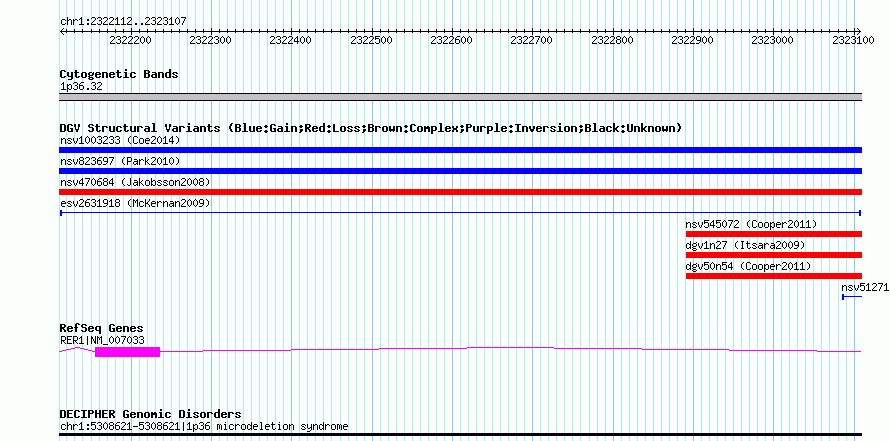Click the DECIPHER black disorder bar
Image resolution: width=890 pixels, height=441 pixels.
tap(460, 435)
